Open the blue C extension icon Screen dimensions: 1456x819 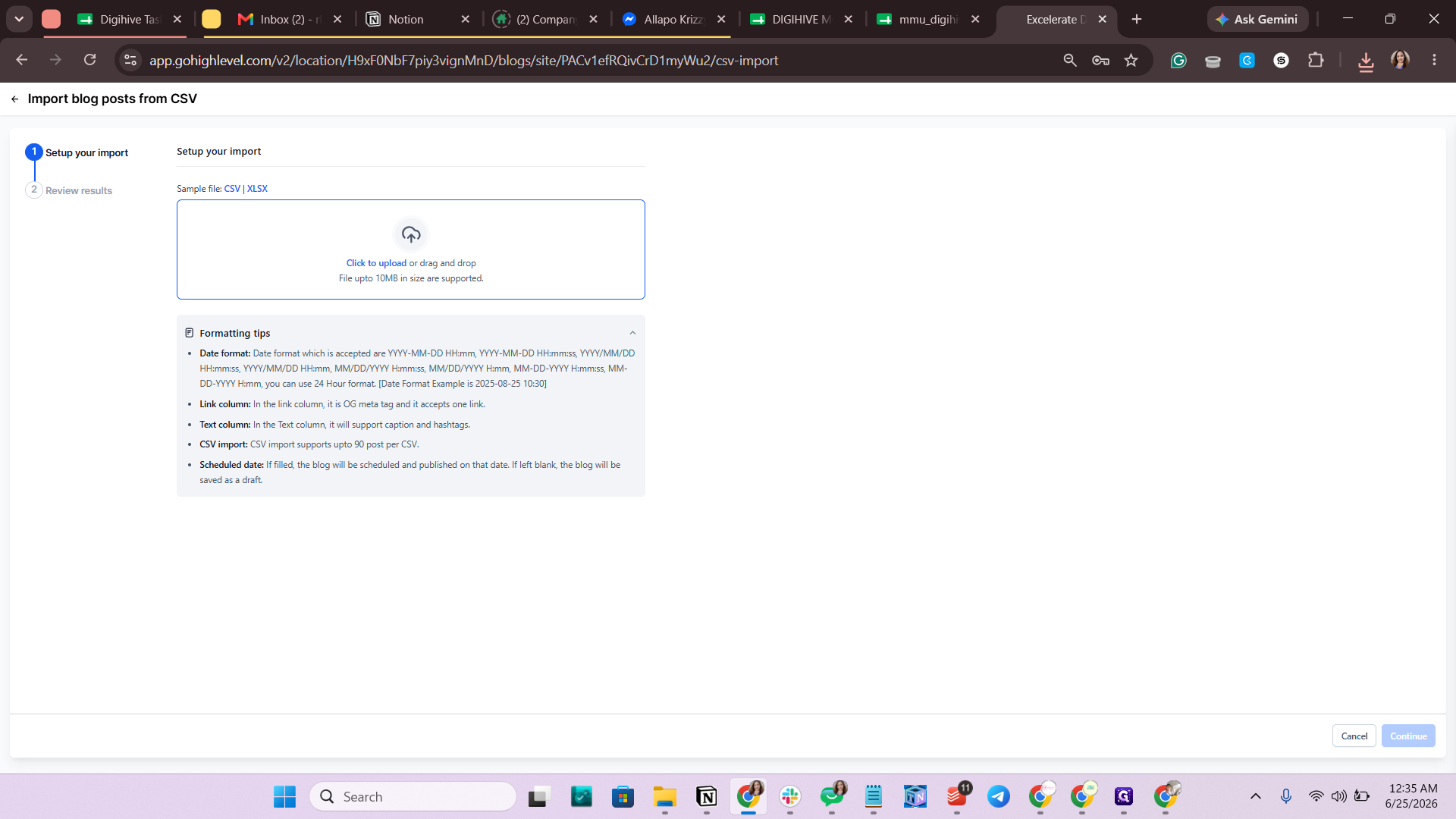click(x=1247, y=61)
